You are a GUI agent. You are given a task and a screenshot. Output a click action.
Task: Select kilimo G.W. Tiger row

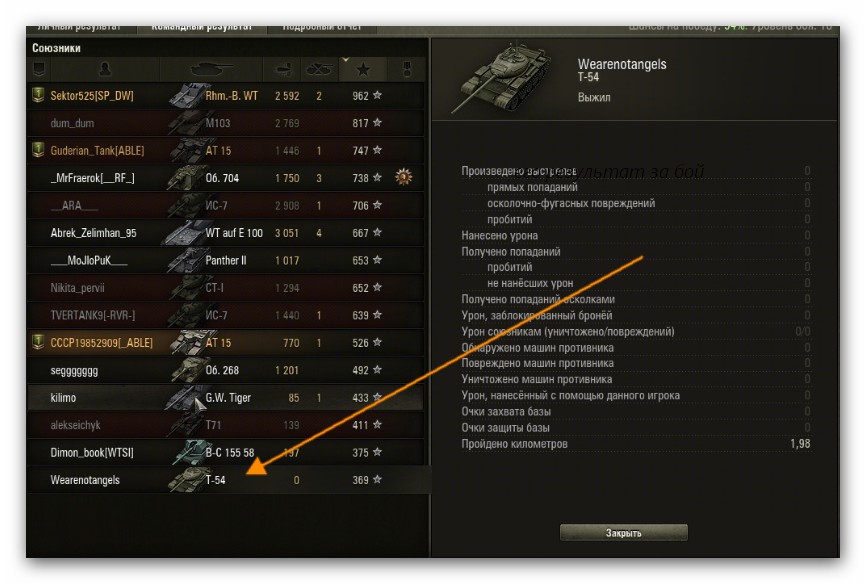226,397
